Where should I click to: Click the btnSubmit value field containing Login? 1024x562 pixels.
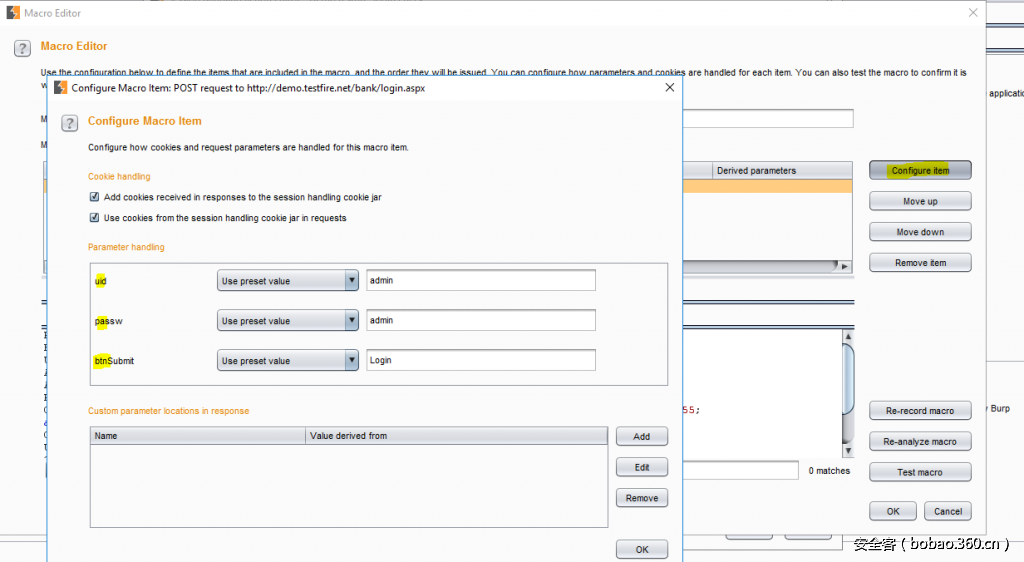pos(480,361)
